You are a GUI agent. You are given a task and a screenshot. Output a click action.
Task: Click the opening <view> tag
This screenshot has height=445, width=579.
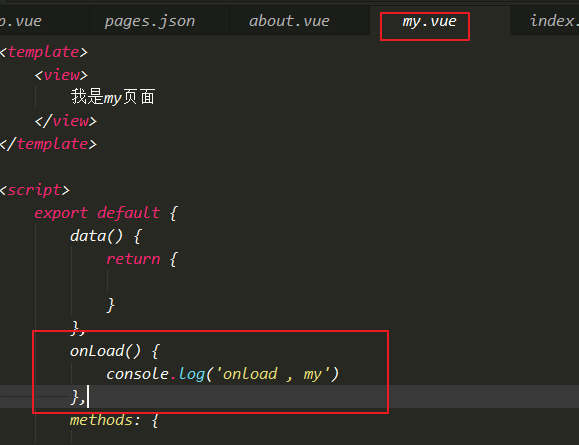coord(61,75)
